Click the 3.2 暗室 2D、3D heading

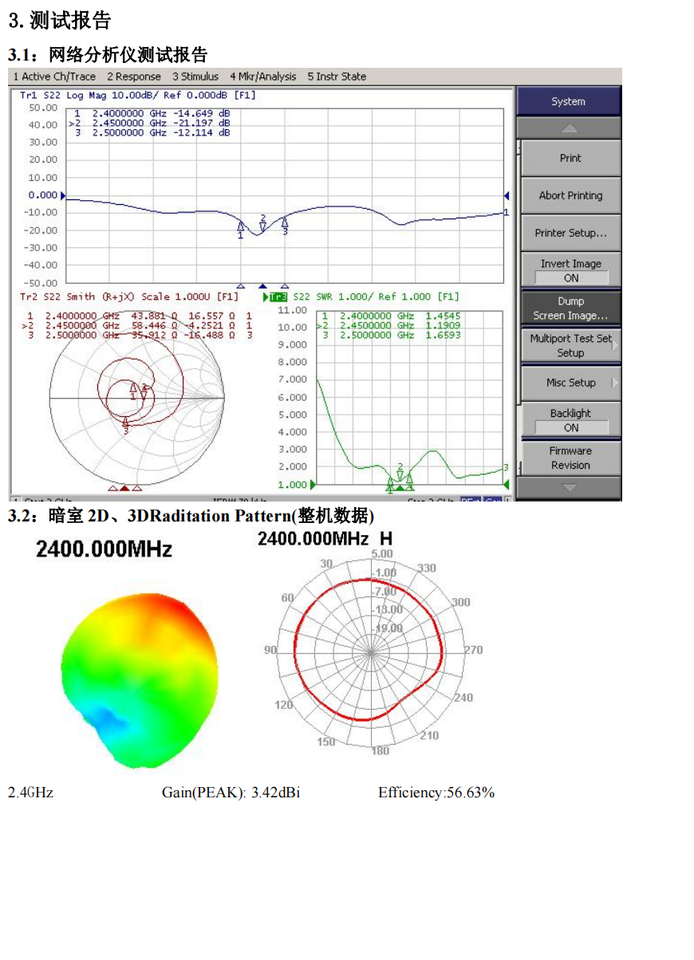pos(191,516)
